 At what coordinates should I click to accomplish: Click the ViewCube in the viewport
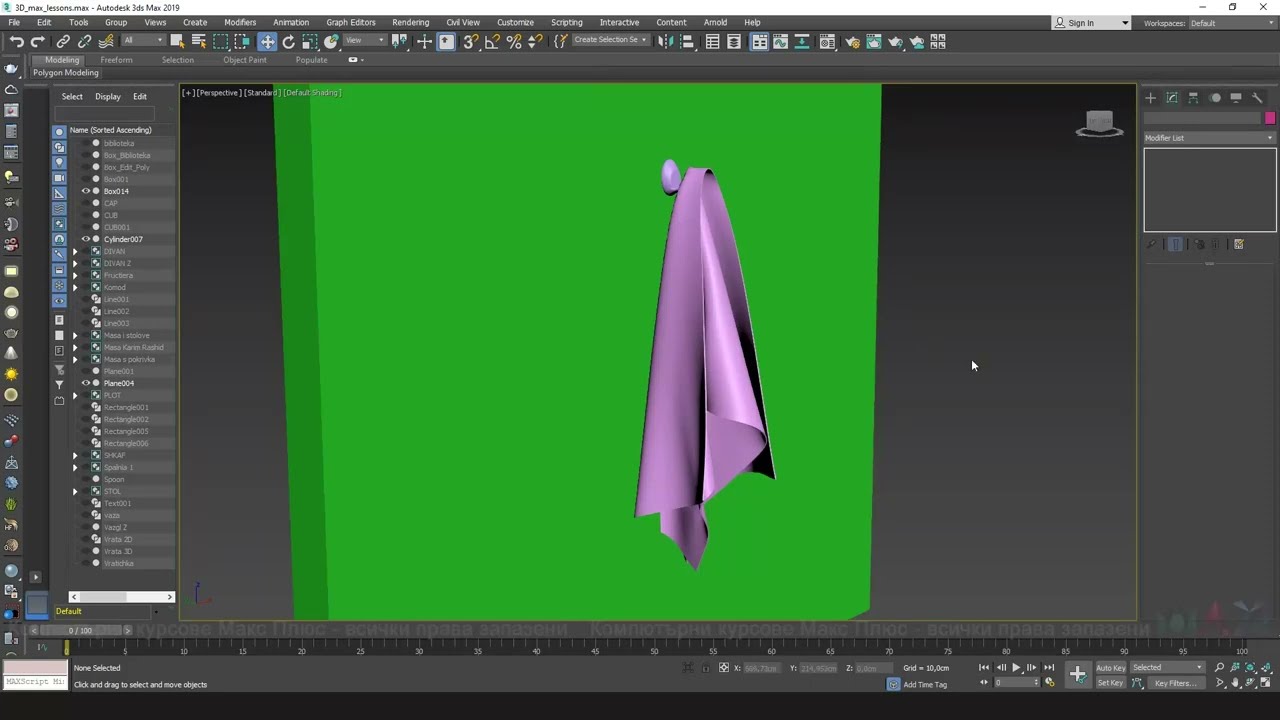coord(1099,124)
